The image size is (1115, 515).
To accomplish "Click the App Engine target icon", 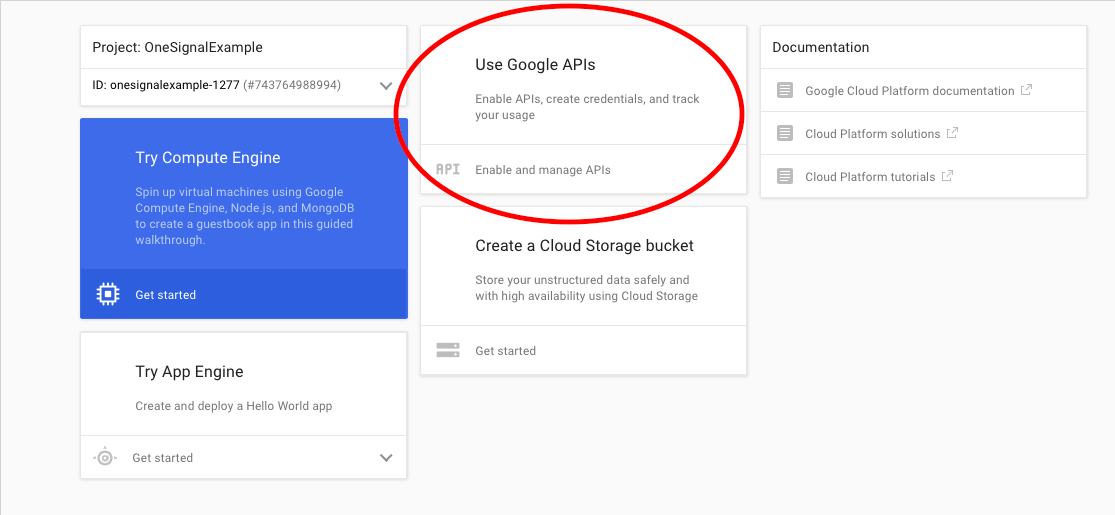I will coord(105,457).
